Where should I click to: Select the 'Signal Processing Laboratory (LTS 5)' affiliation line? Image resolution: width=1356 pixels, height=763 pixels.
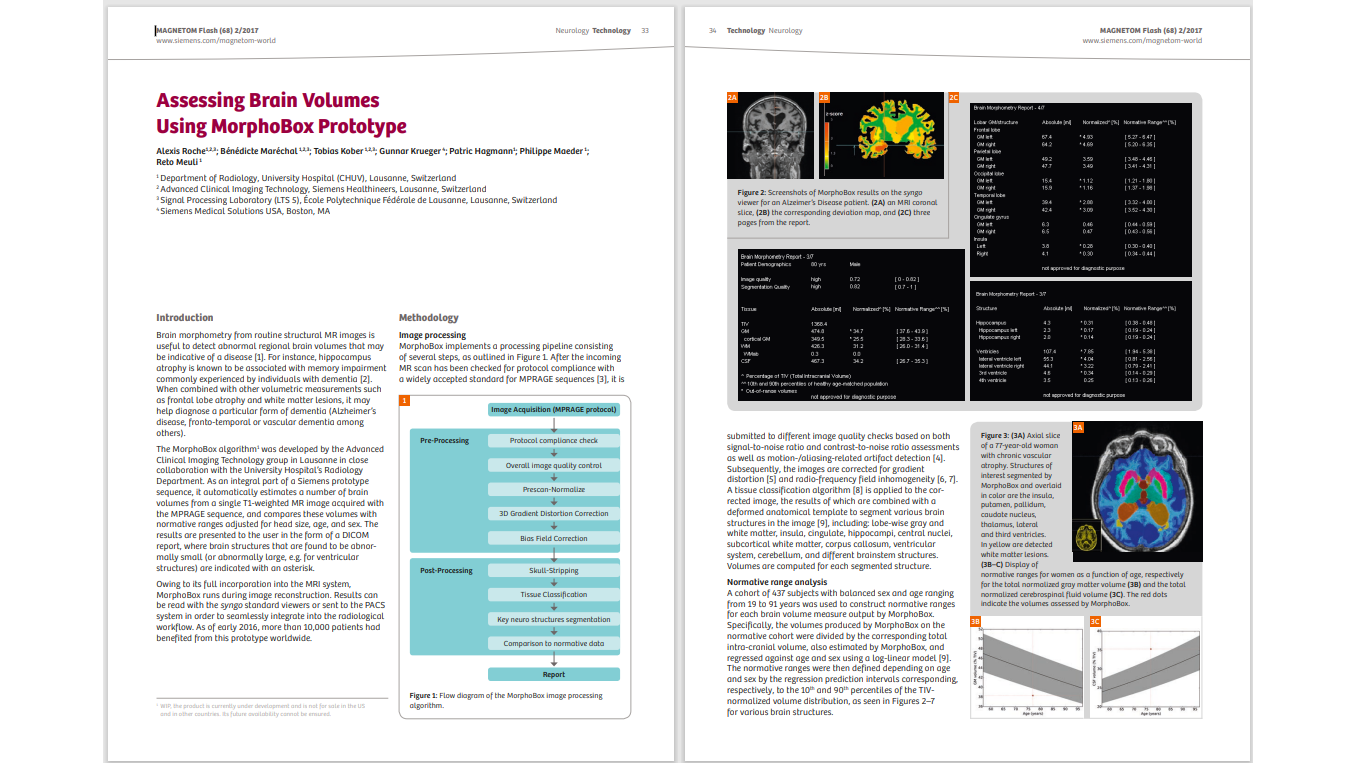(x=357, y=199)
